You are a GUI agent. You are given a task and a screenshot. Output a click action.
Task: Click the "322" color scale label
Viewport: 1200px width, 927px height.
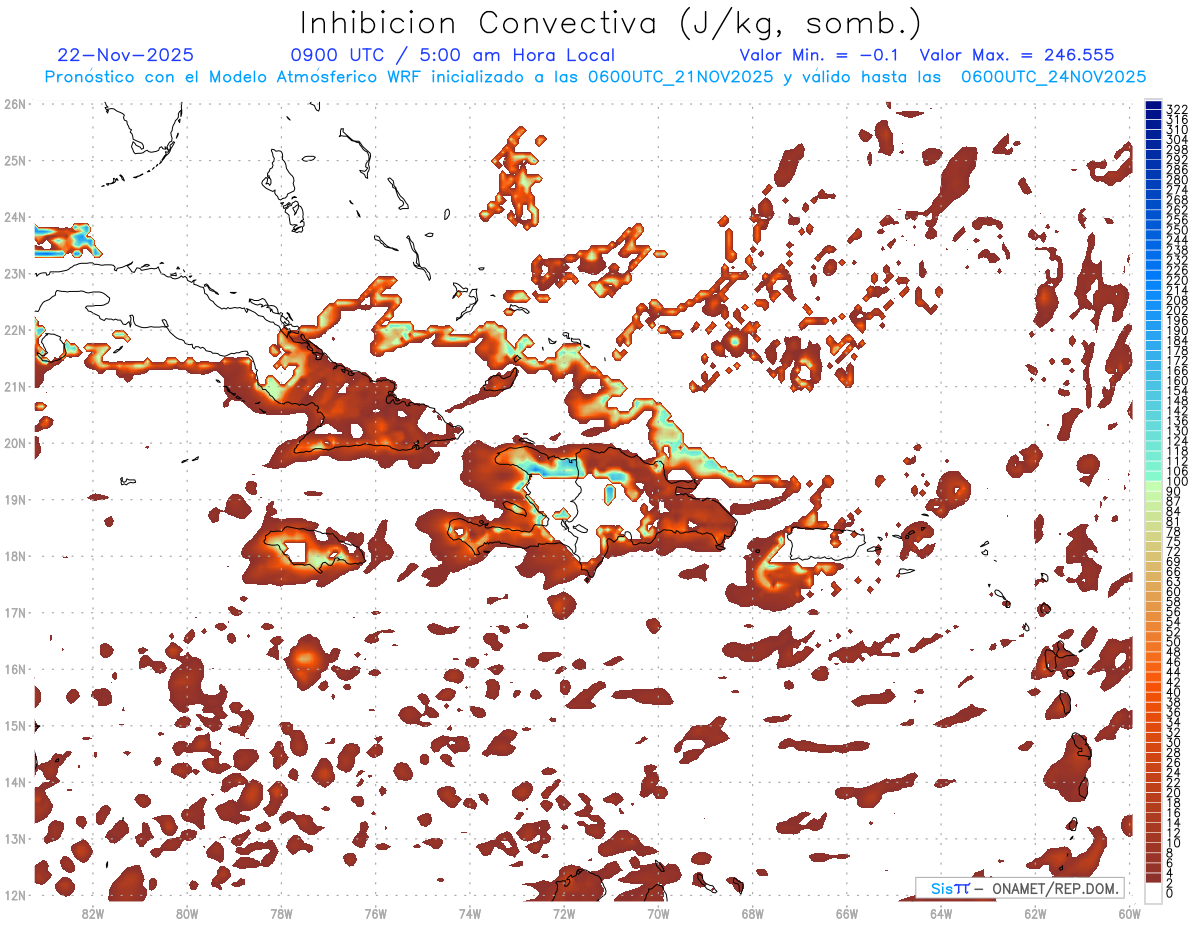[1177, 109]
